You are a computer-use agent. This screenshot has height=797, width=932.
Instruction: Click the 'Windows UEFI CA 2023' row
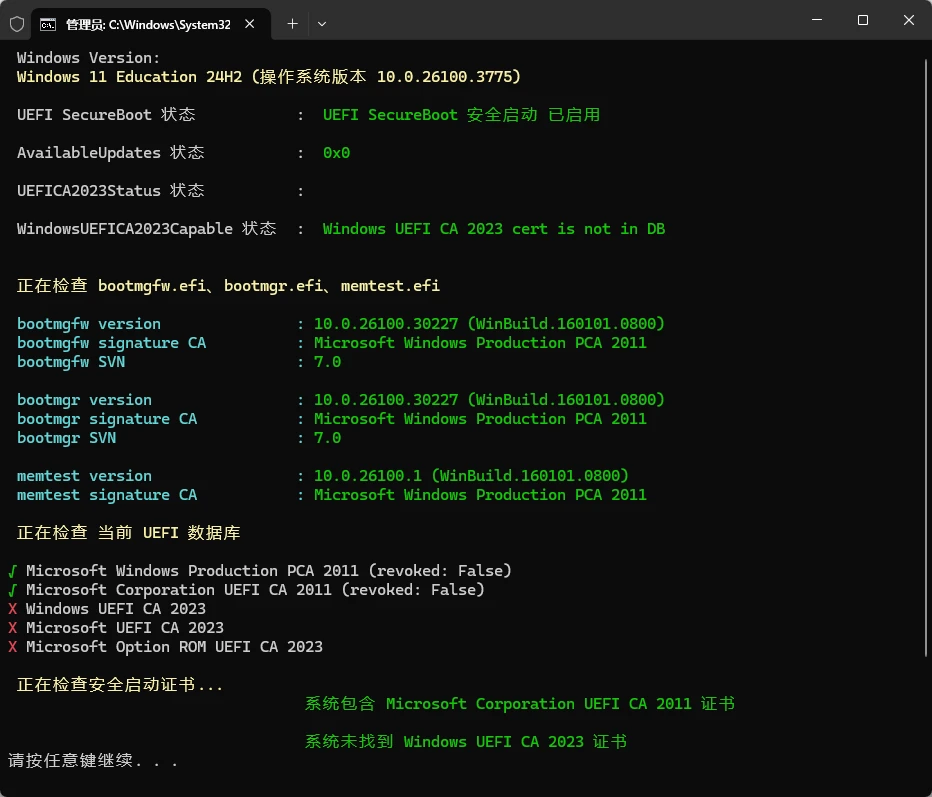[x=107, y=609]
